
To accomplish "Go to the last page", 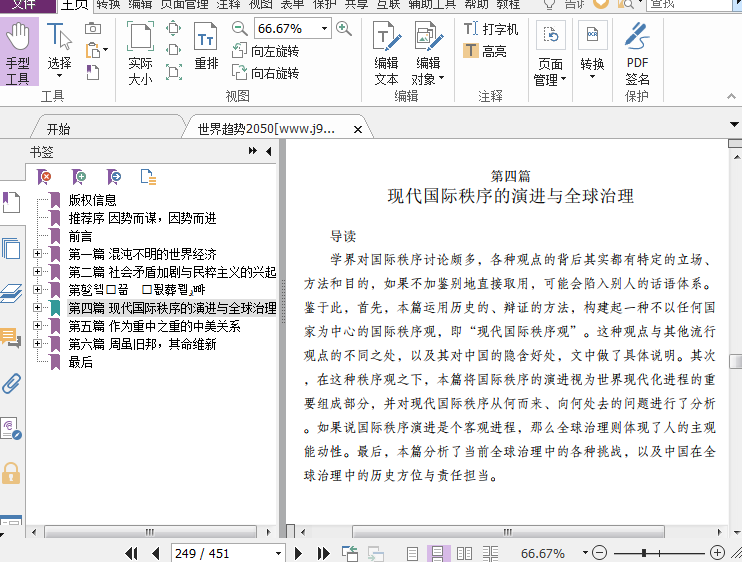I will click(324, 553).
